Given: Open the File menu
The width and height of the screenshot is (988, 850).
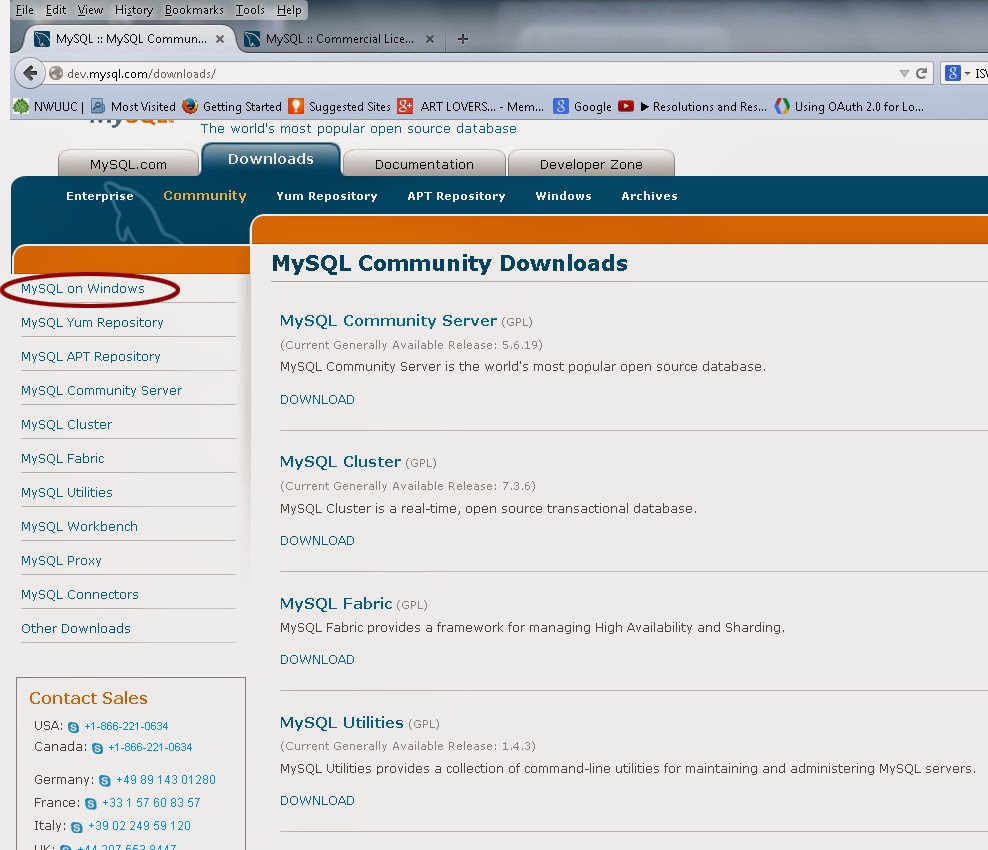Looking at the screenshot, I should point(25,10).
